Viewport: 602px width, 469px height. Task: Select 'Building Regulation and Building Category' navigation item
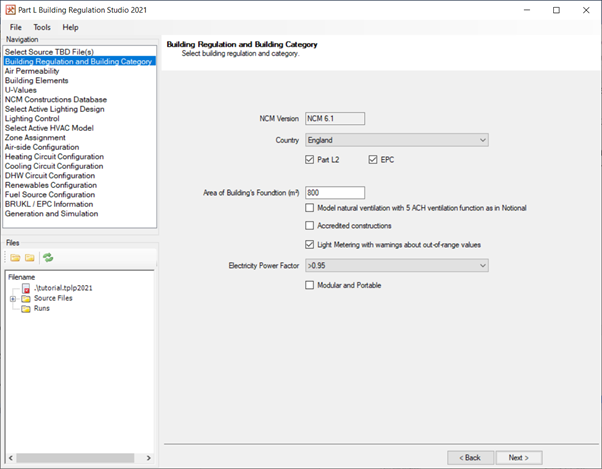click(x=79, y=61)
